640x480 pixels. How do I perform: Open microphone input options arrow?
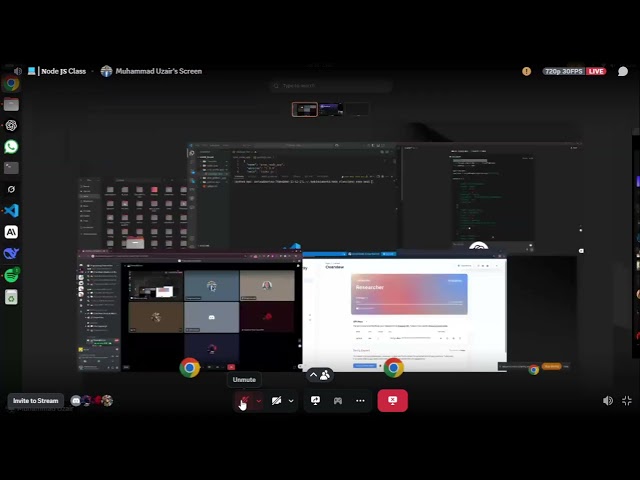259,401
